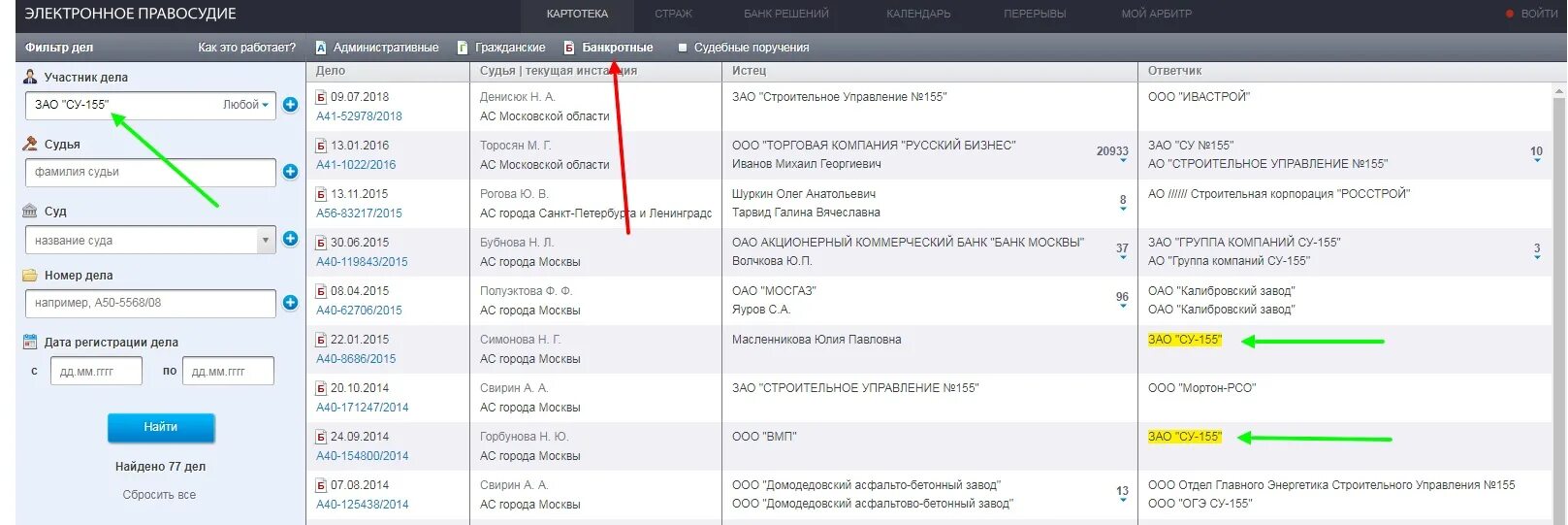This screenshot has height=525, width=1568.
Task: Open case A40-154800/2014
Action: coord(362,456)
